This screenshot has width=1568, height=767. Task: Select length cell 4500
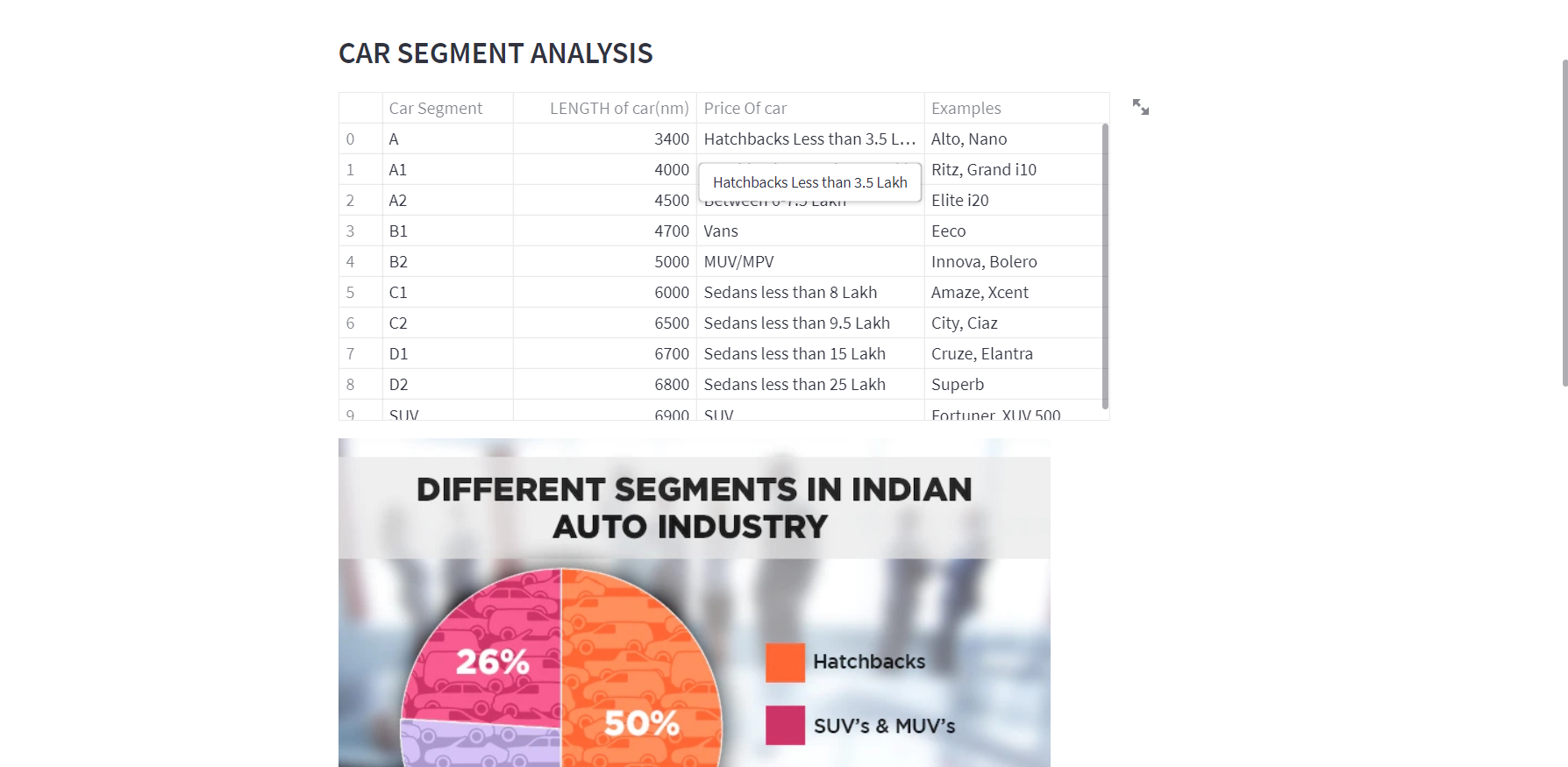click(x=605, y=200)
